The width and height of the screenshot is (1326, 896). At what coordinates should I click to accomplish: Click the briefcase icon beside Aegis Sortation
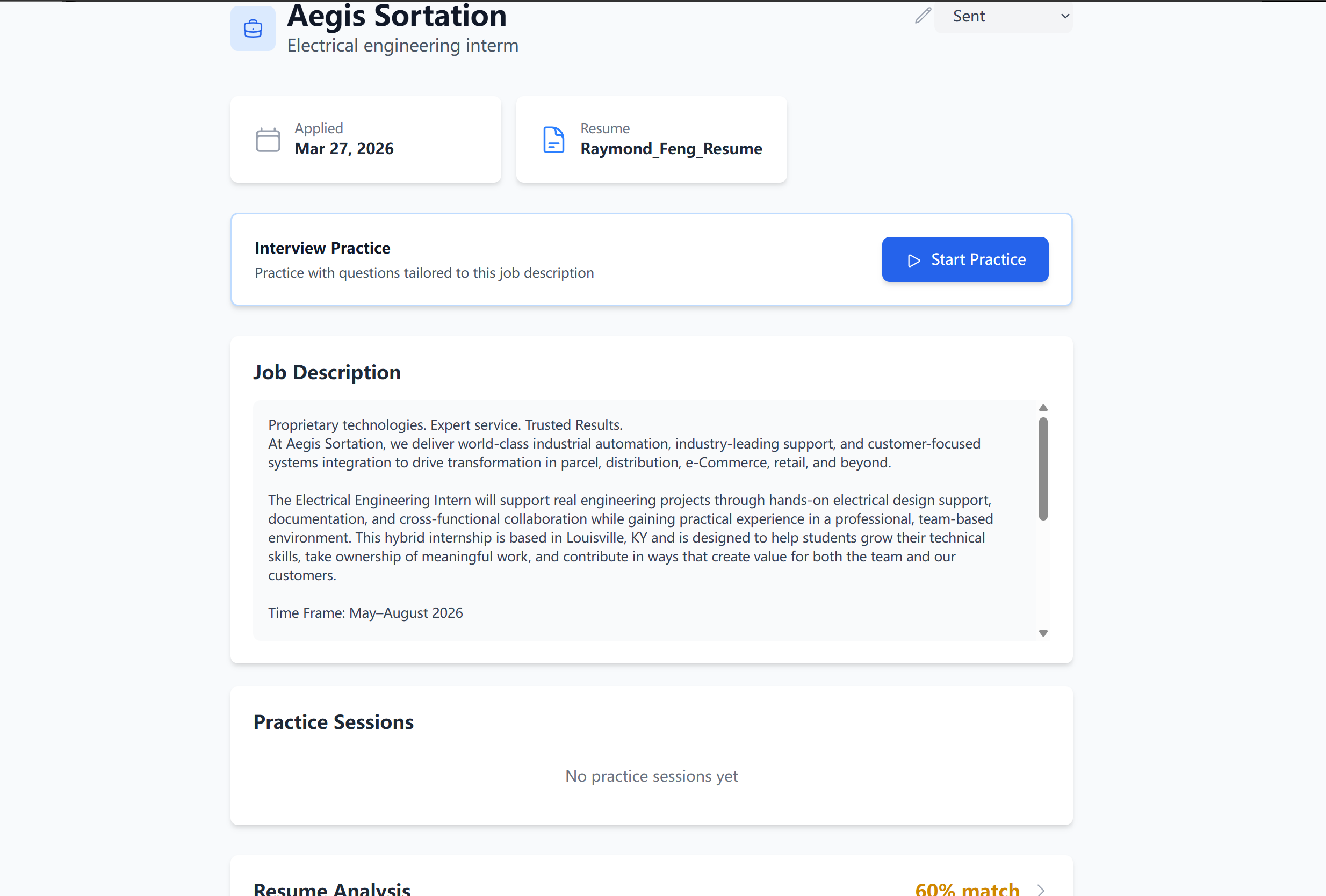253,28
